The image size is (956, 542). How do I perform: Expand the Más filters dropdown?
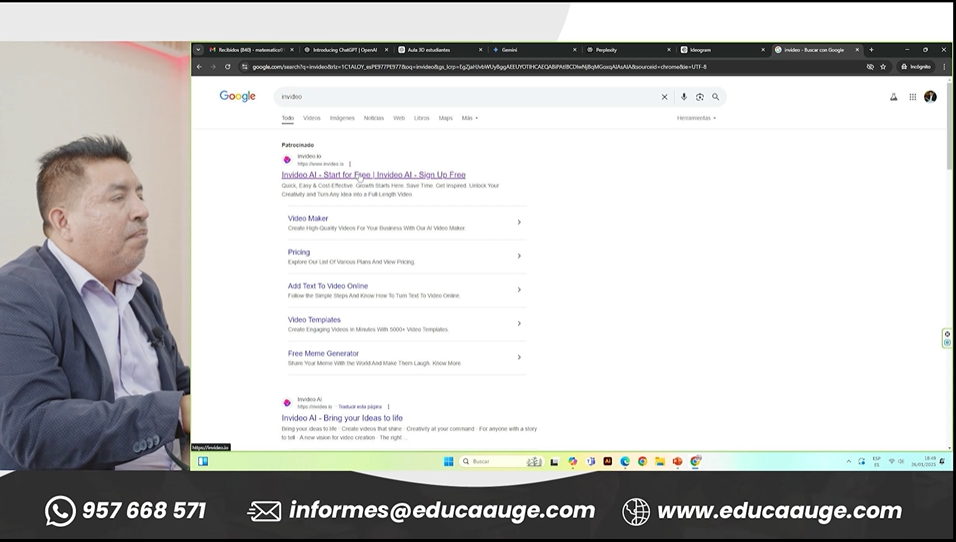point(469,118)
